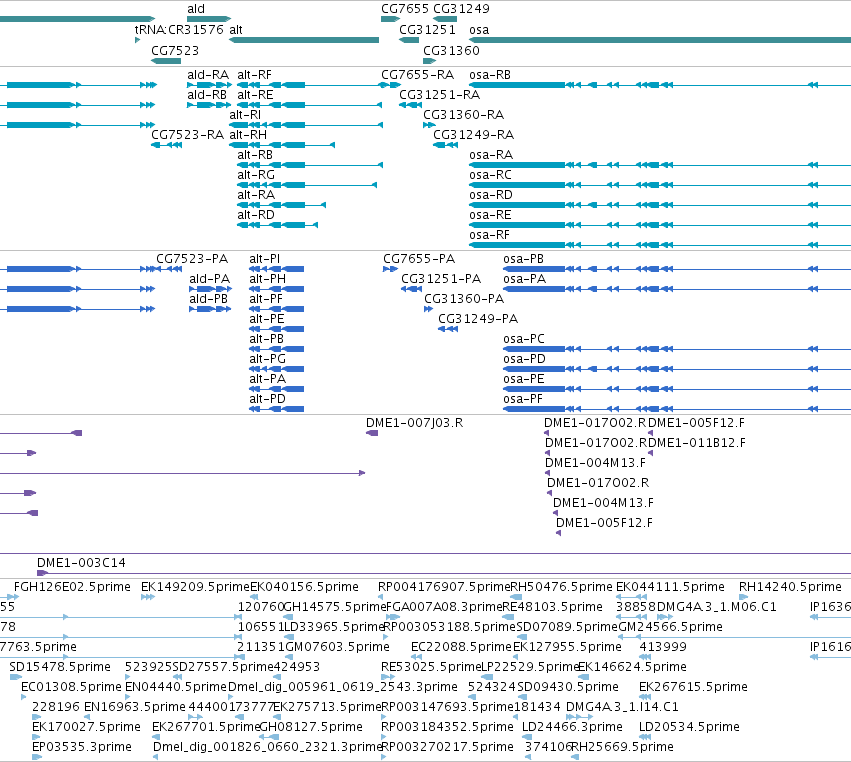
Task: Click the CG31249 gene glyph
Action: pos(445,19)
